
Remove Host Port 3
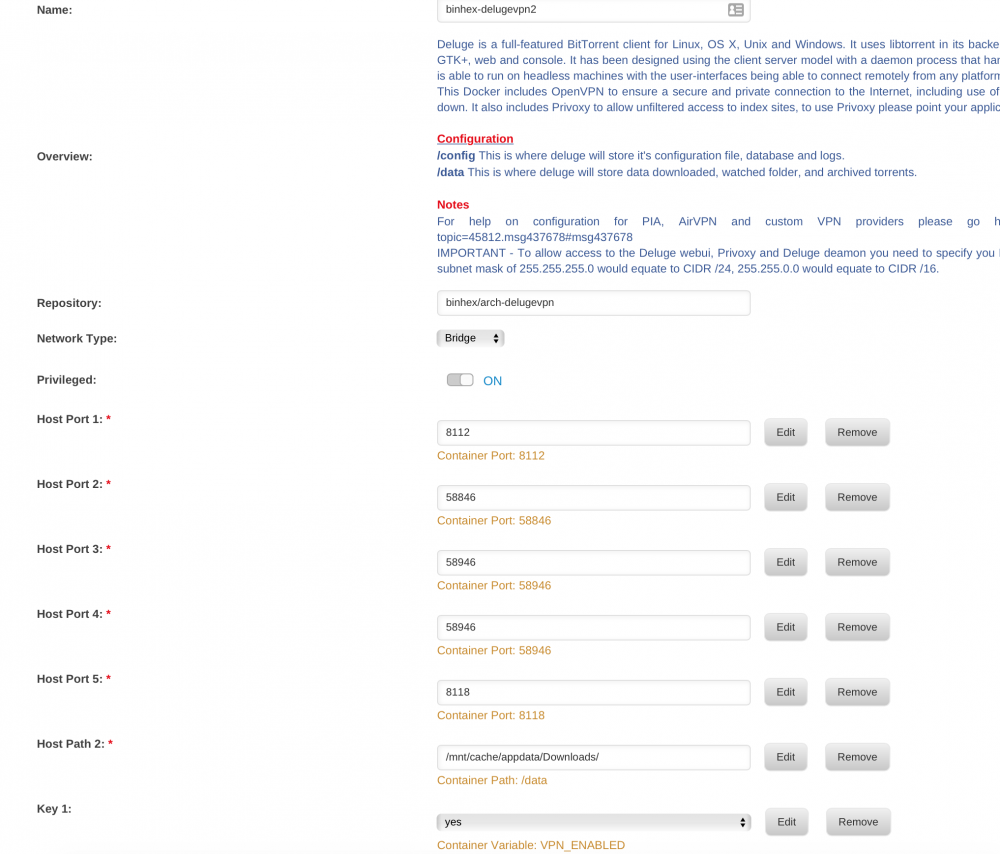857,563
